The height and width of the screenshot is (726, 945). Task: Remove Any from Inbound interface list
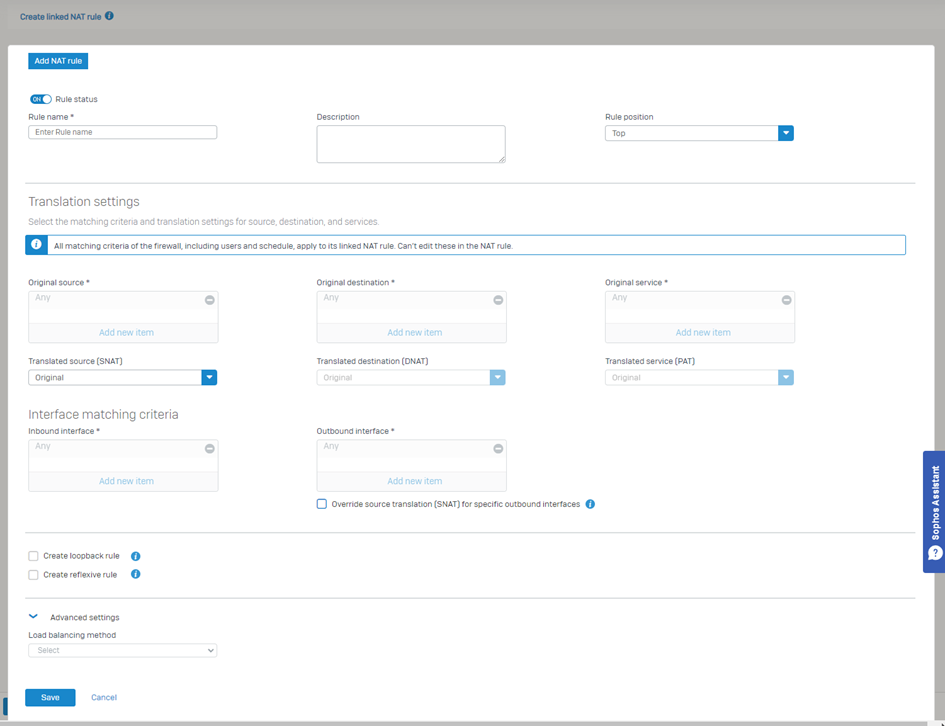[x=210, y=449]
